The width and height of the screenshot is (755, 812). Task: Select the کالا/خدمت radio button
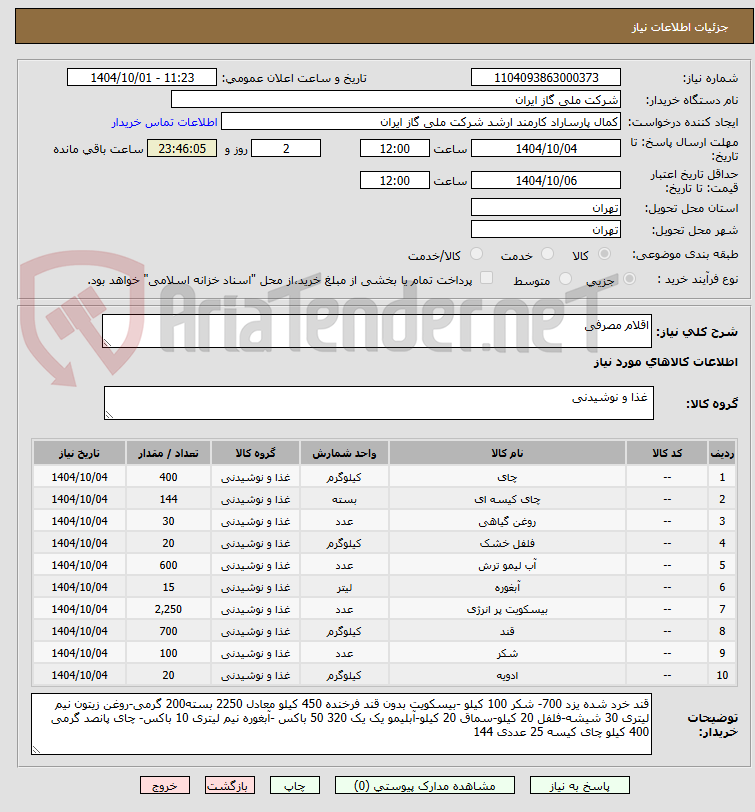(476, 254)
